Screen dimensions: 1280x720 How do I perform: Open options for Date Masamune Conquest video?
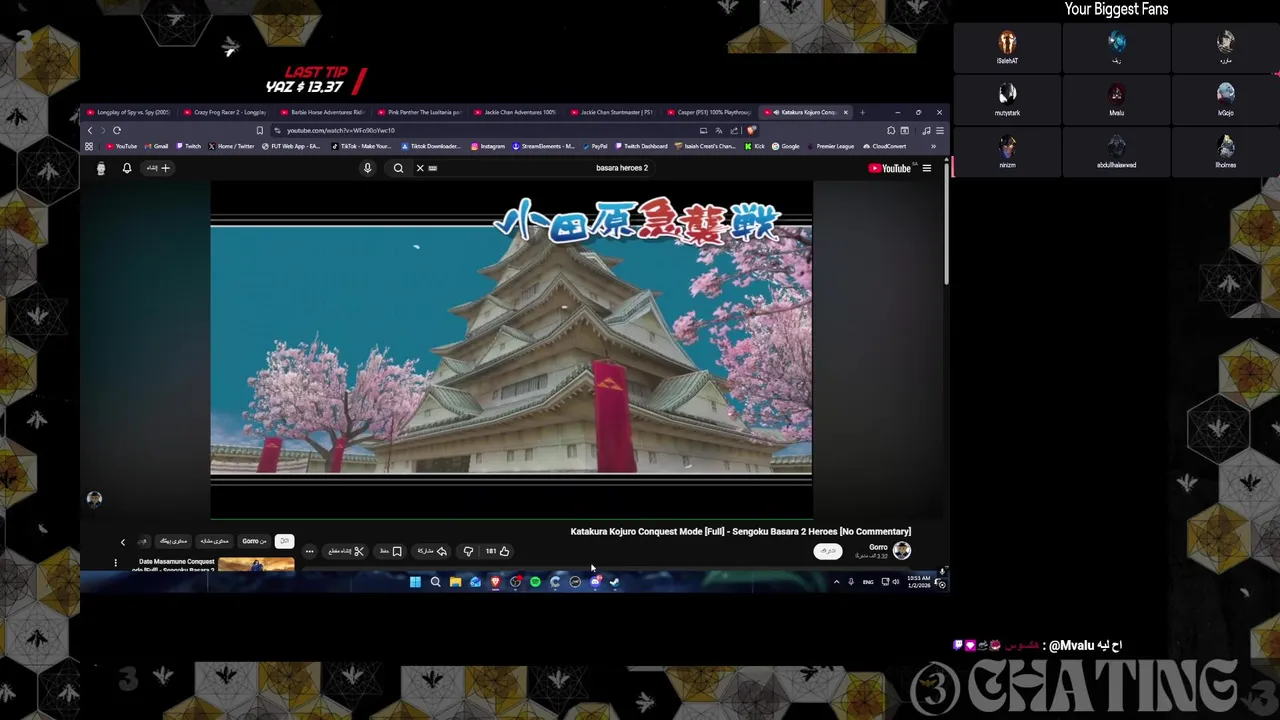[x=115, y=563]
